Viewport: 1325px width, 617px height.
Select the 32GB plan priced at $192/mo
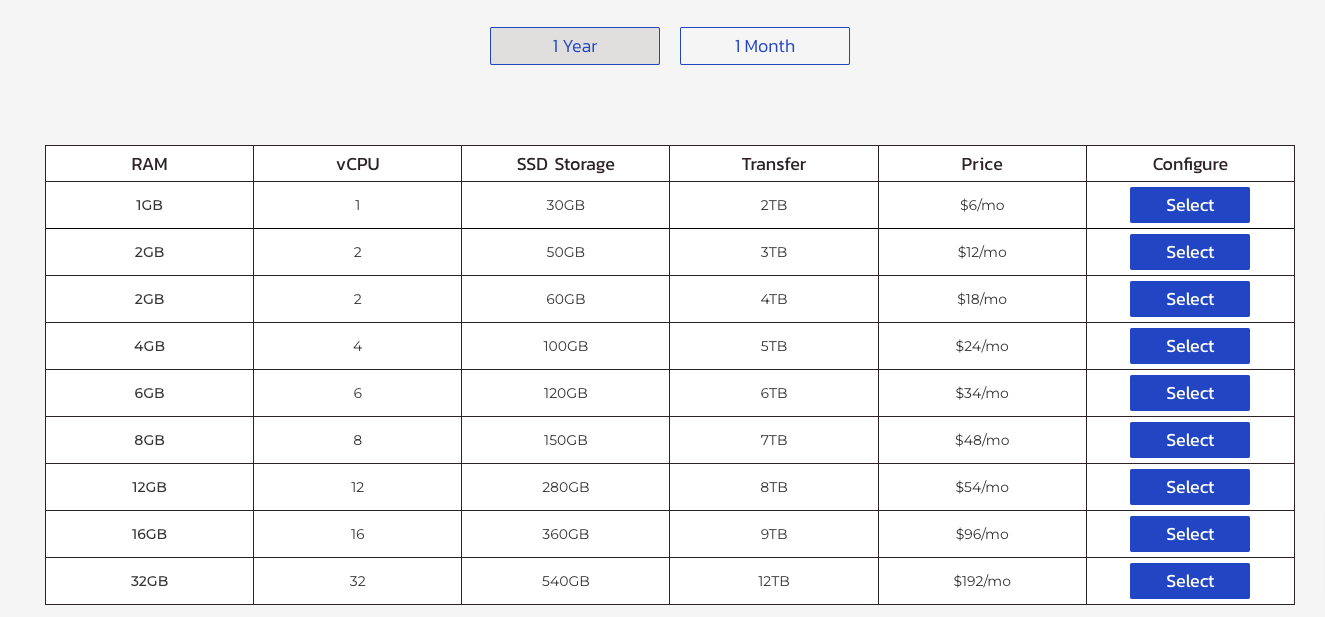point(1189,581)
